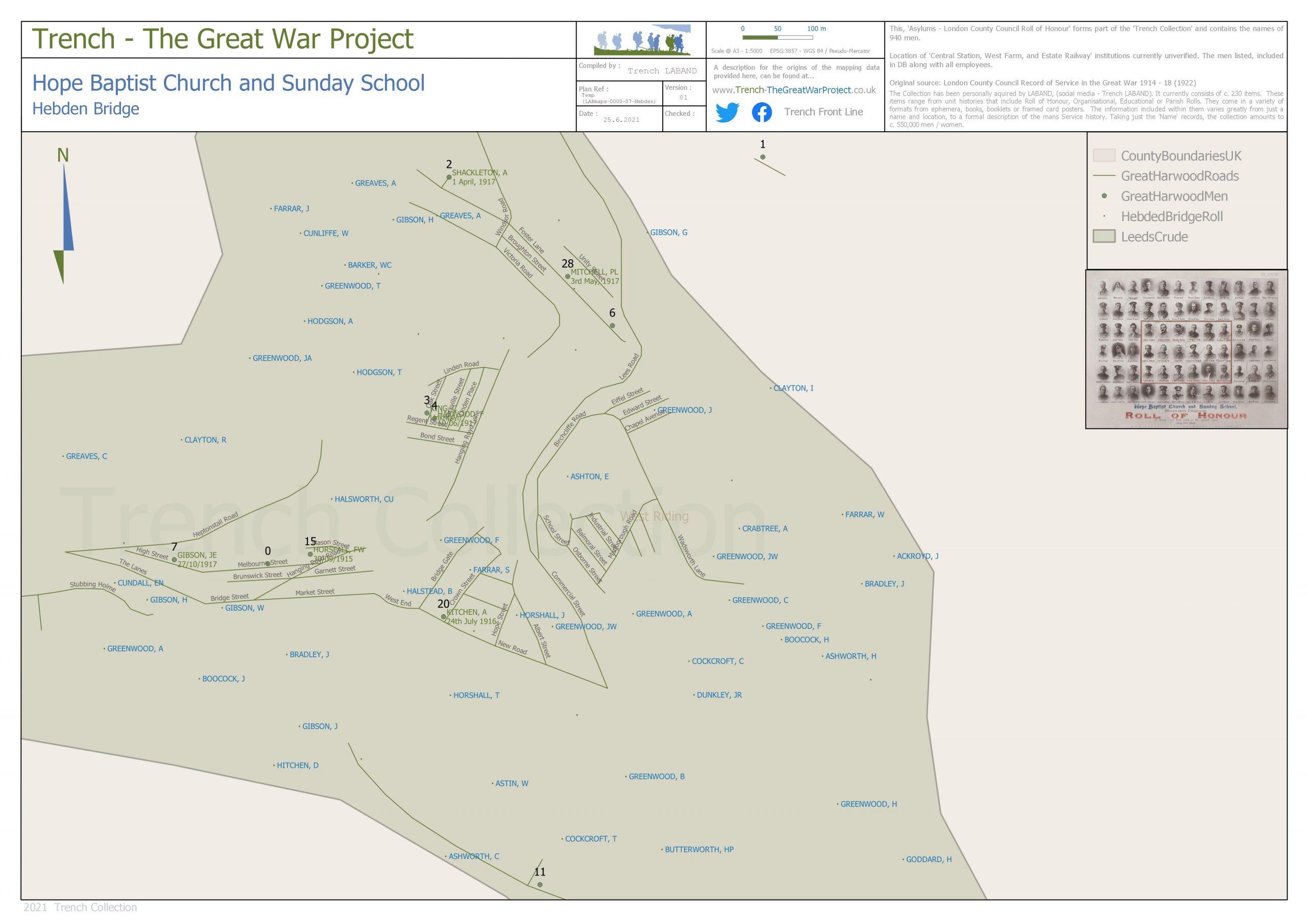Click the Hebden Bridge subtitle
The height and width of the screenshot is (924, 1307).
tap(85, 109)
